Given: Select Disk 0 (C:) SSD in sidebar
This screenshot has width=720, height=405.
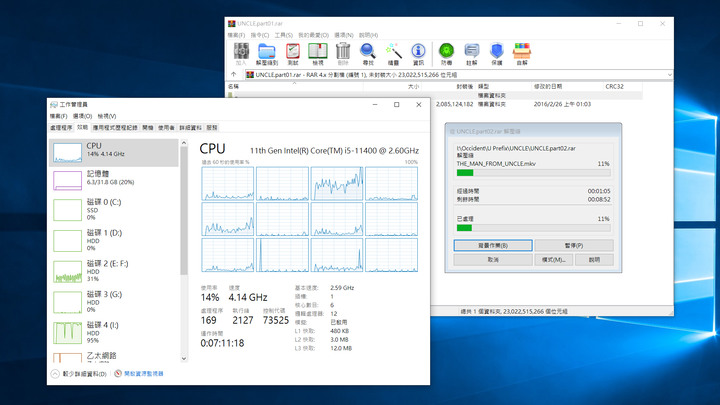Looking at the screenshot, I should [113, 209].
